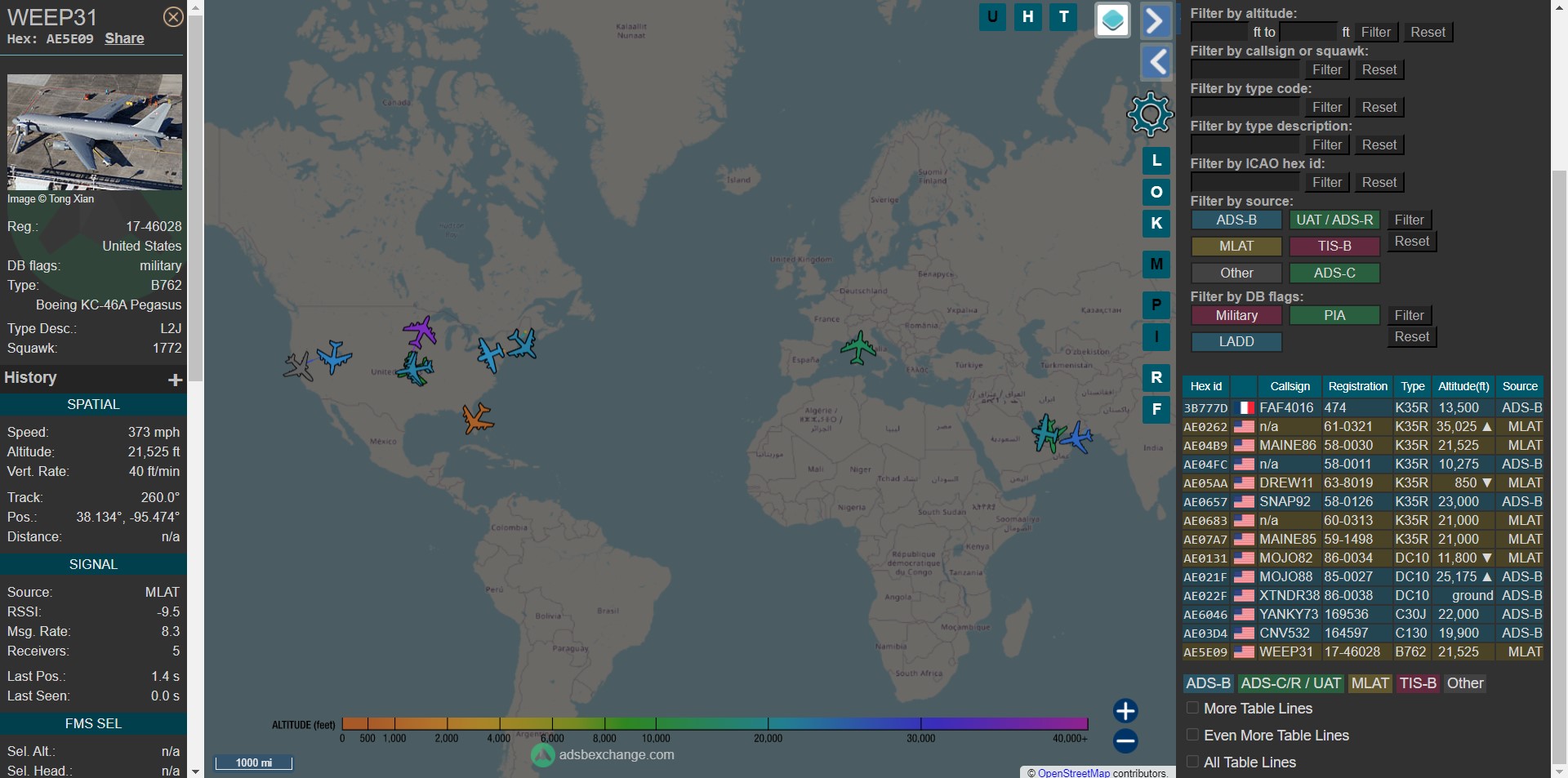Toggle the ADS-B source filter
1568x778 pixels.
pyautogui.click(x=1236, y=220)
